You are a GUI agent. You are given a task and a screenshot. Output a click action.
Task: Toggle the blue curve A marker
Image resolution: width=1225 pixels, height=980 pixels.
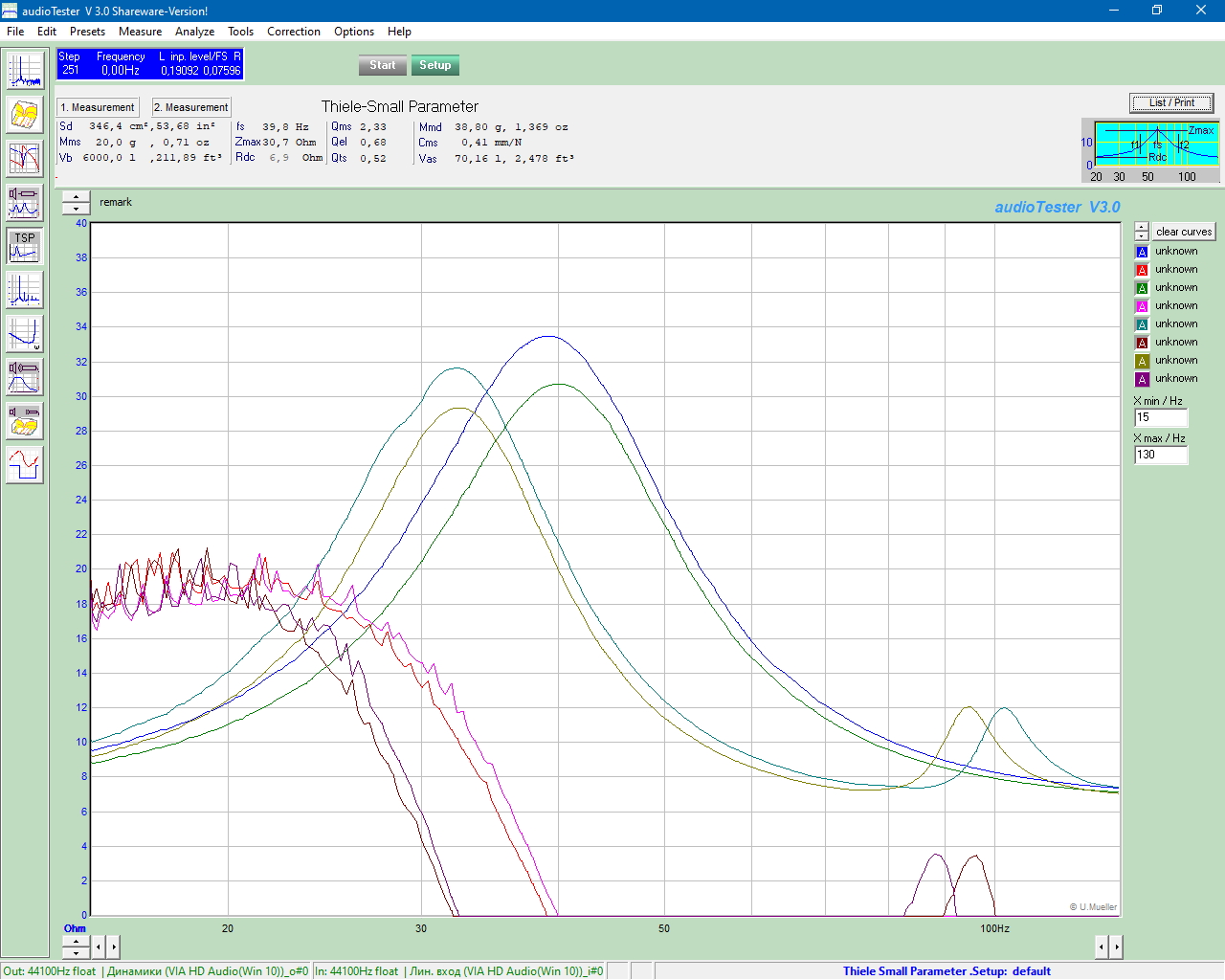[1142, 252]
